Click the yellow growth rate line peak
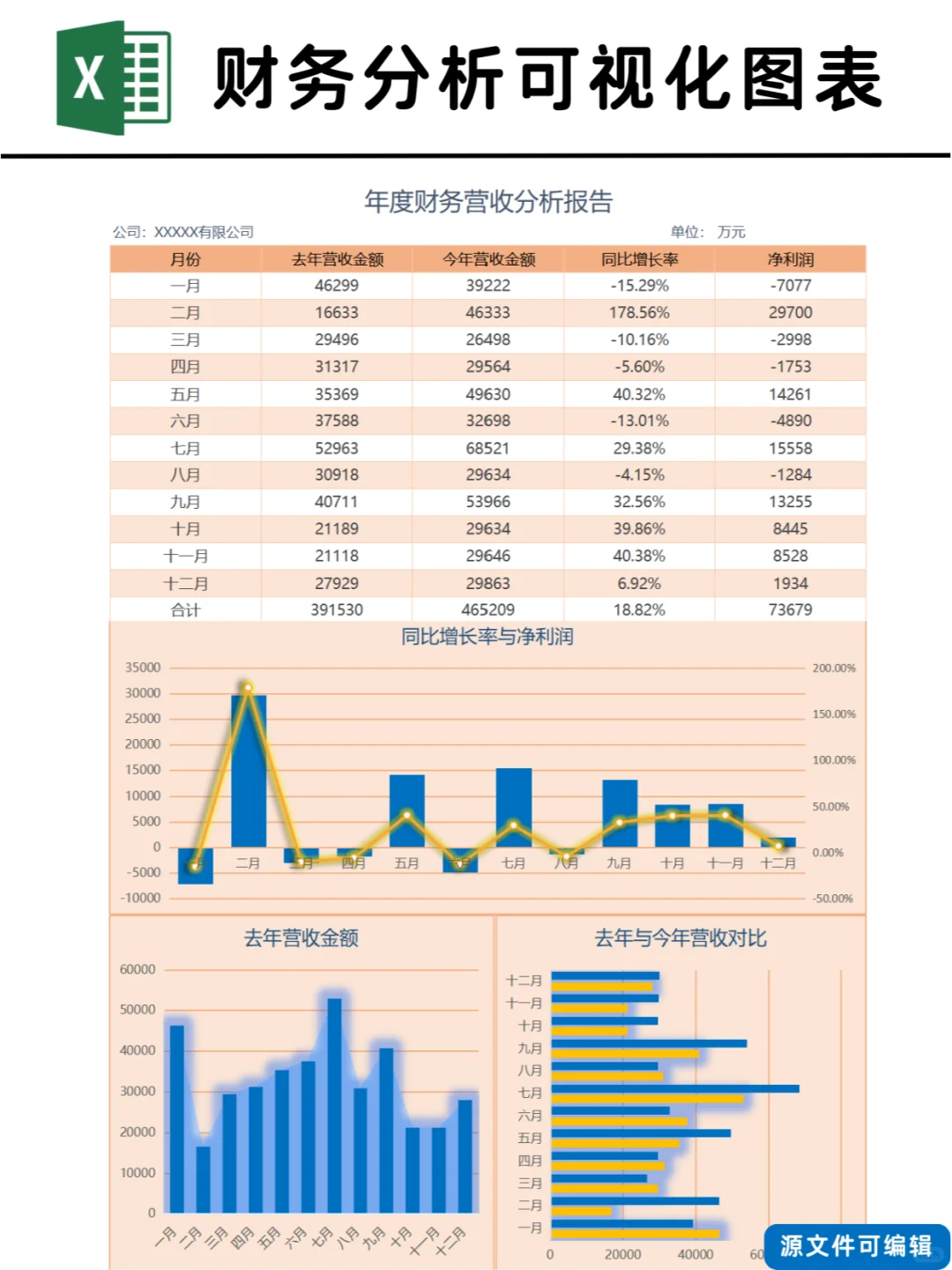 coord(248,686)
